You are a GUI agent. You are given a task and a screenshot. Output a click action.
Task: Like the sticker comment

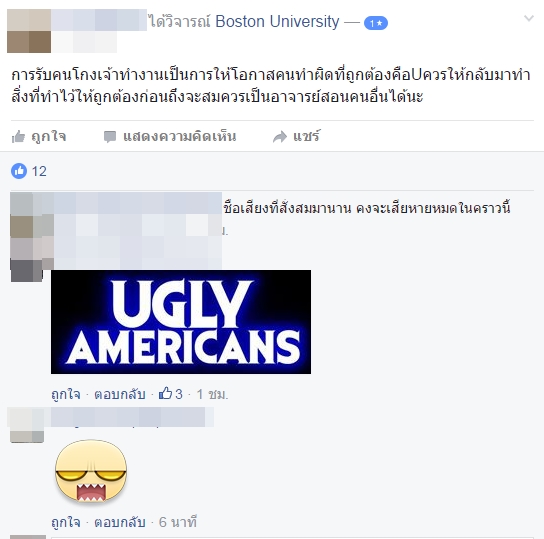66,522
